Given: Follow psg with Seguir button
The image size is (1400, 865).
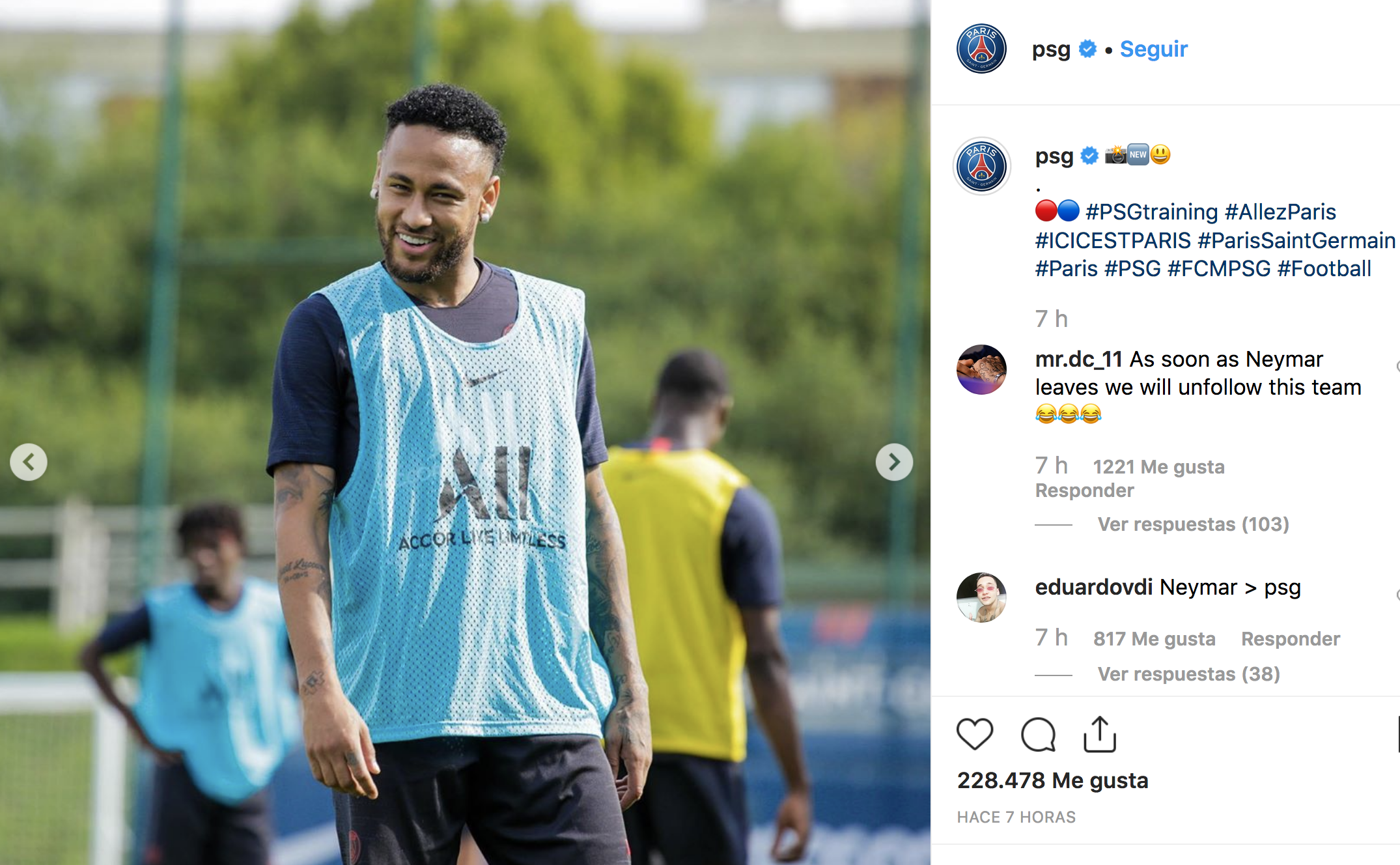Looking at the screenshot, I should pos(1154,50).
